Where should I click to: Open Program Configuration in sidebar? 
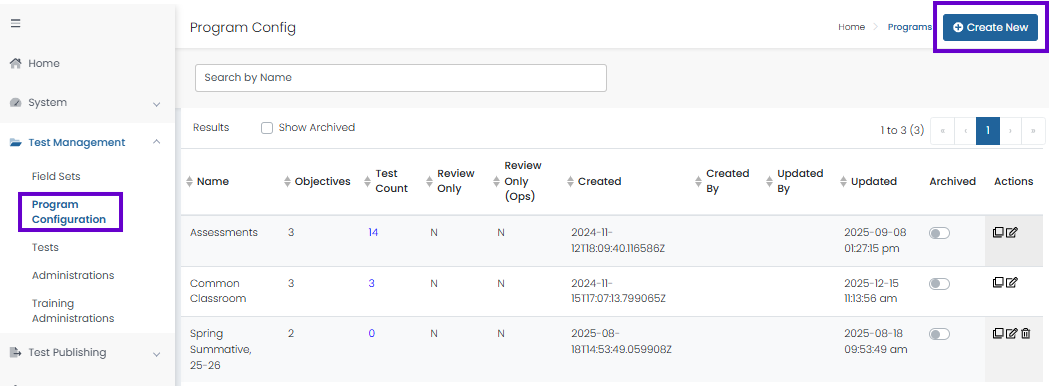(x=69, y=212)
